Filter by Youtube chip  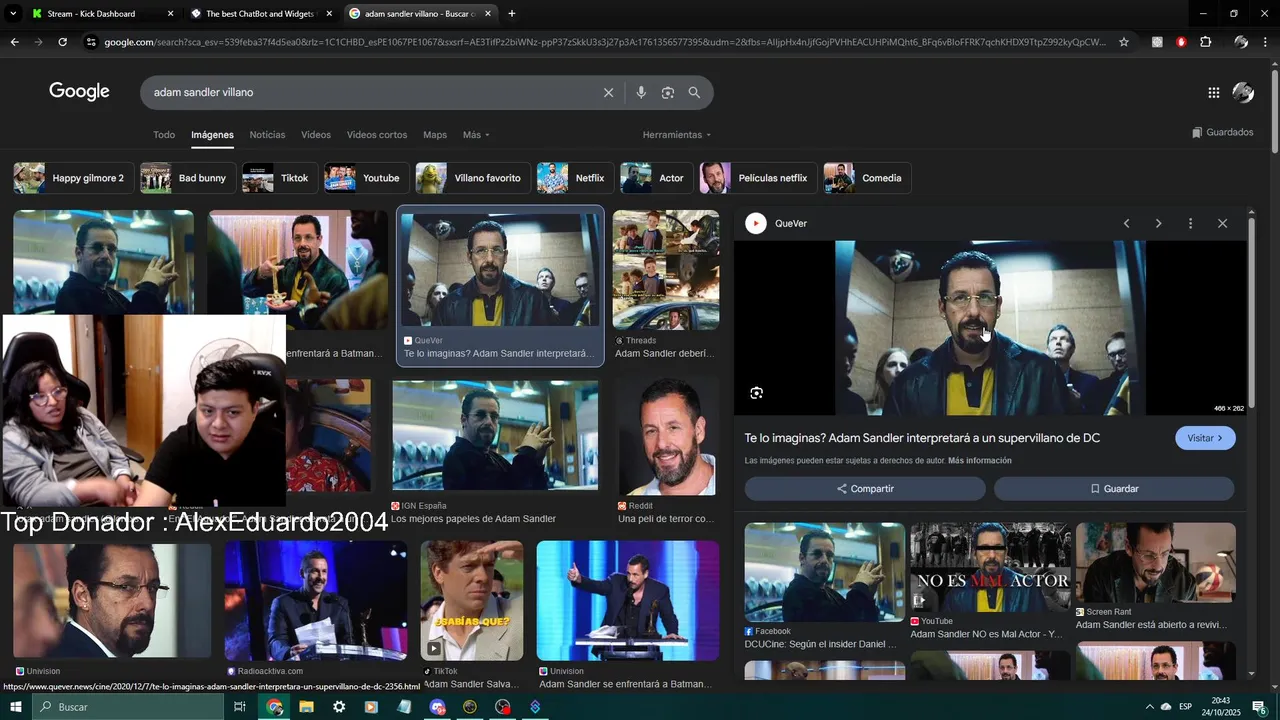pos(367,178)
